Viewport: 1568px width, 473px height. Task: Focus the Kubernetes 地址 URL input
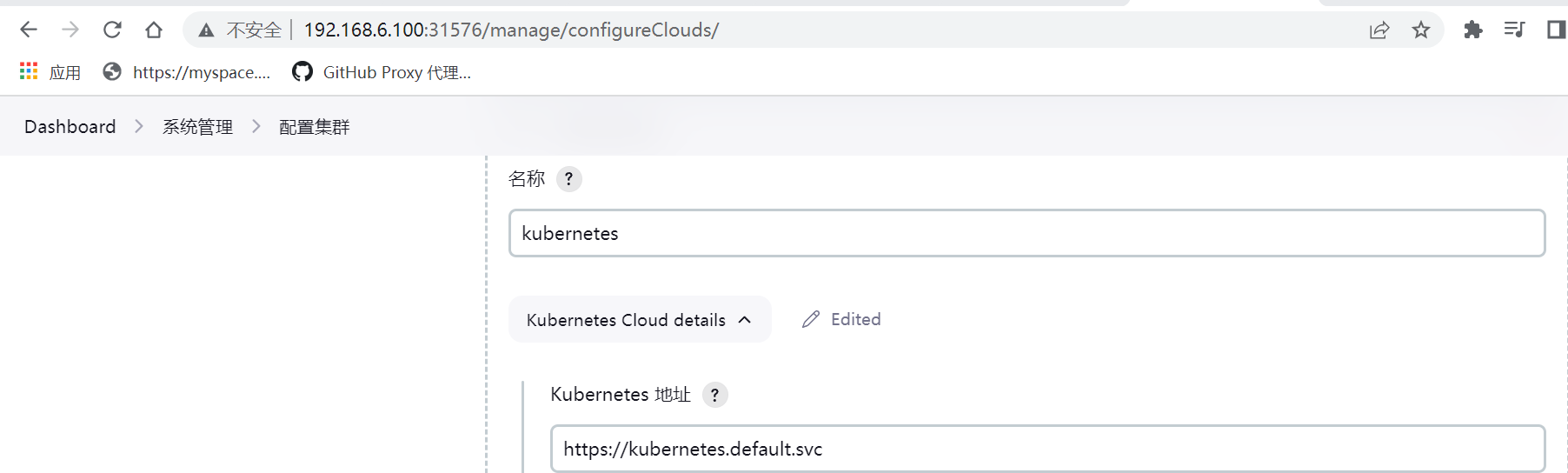point(1047,449)
